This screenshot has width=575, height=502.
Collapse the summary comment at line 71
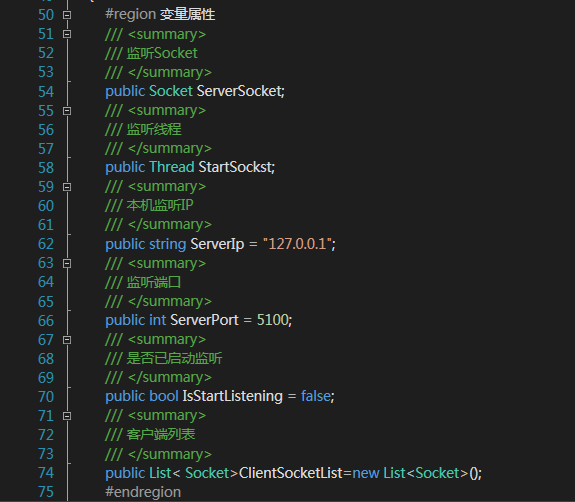(67, 416)
